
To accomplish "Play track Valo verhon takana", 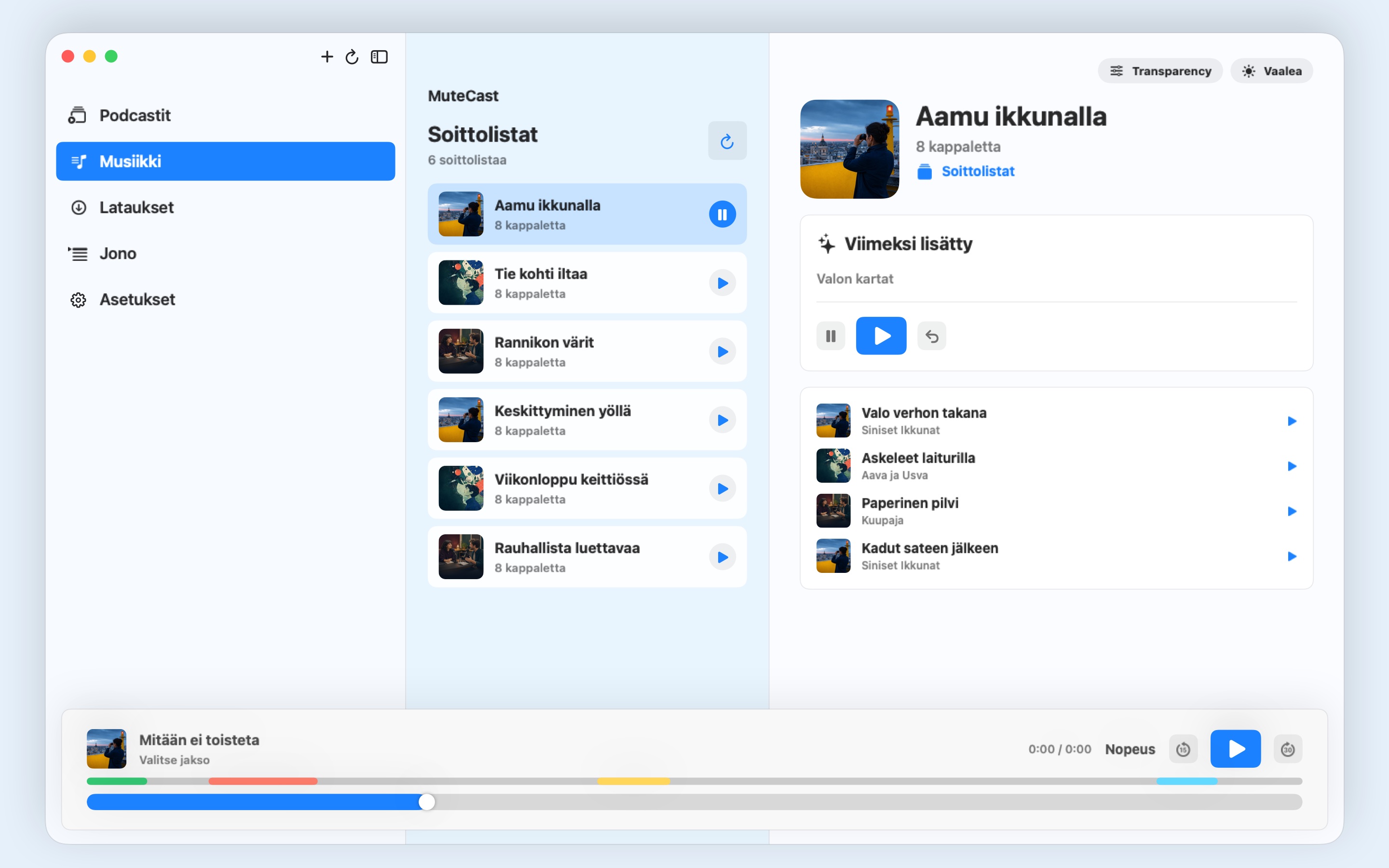I will point(1292,421).
